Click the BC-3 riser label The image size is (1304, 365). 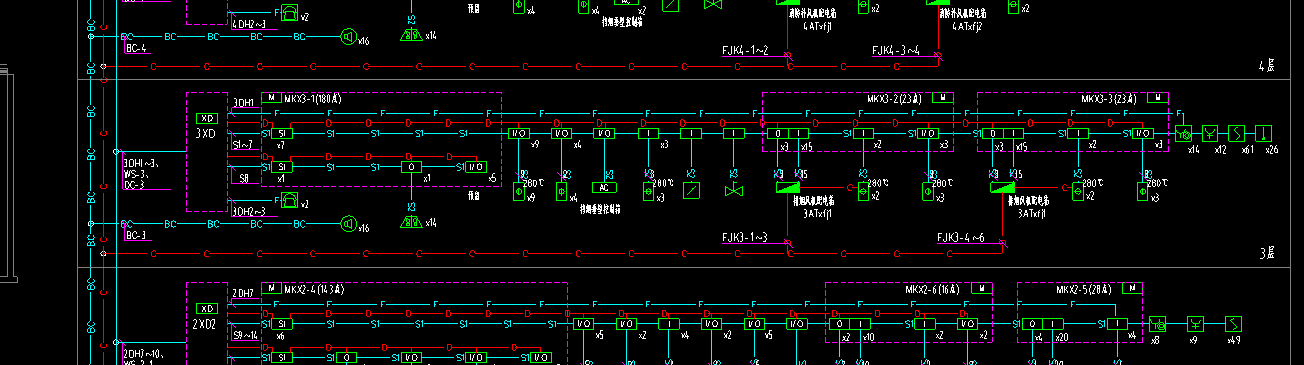point(136,235)
